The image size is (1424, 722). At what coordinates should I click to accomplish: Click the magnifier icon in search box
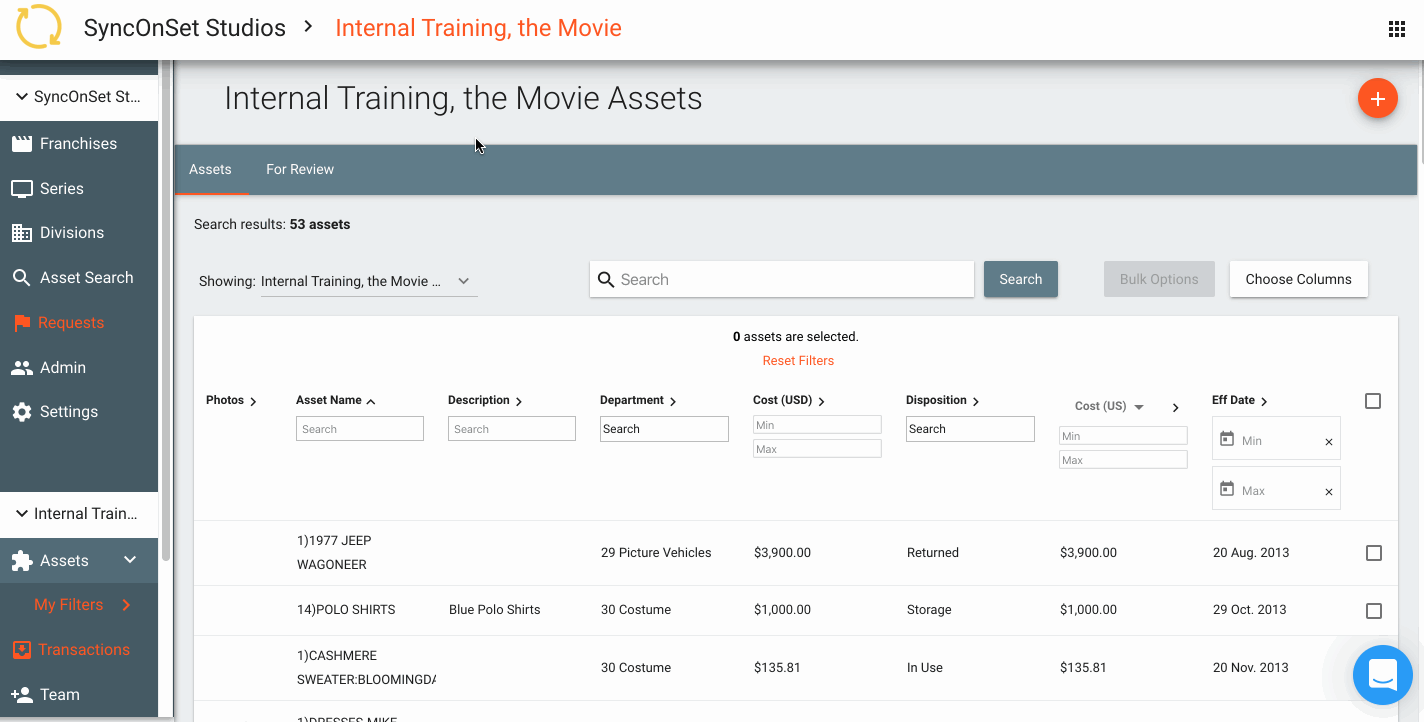pyautogui.click(x=606, y=280)
